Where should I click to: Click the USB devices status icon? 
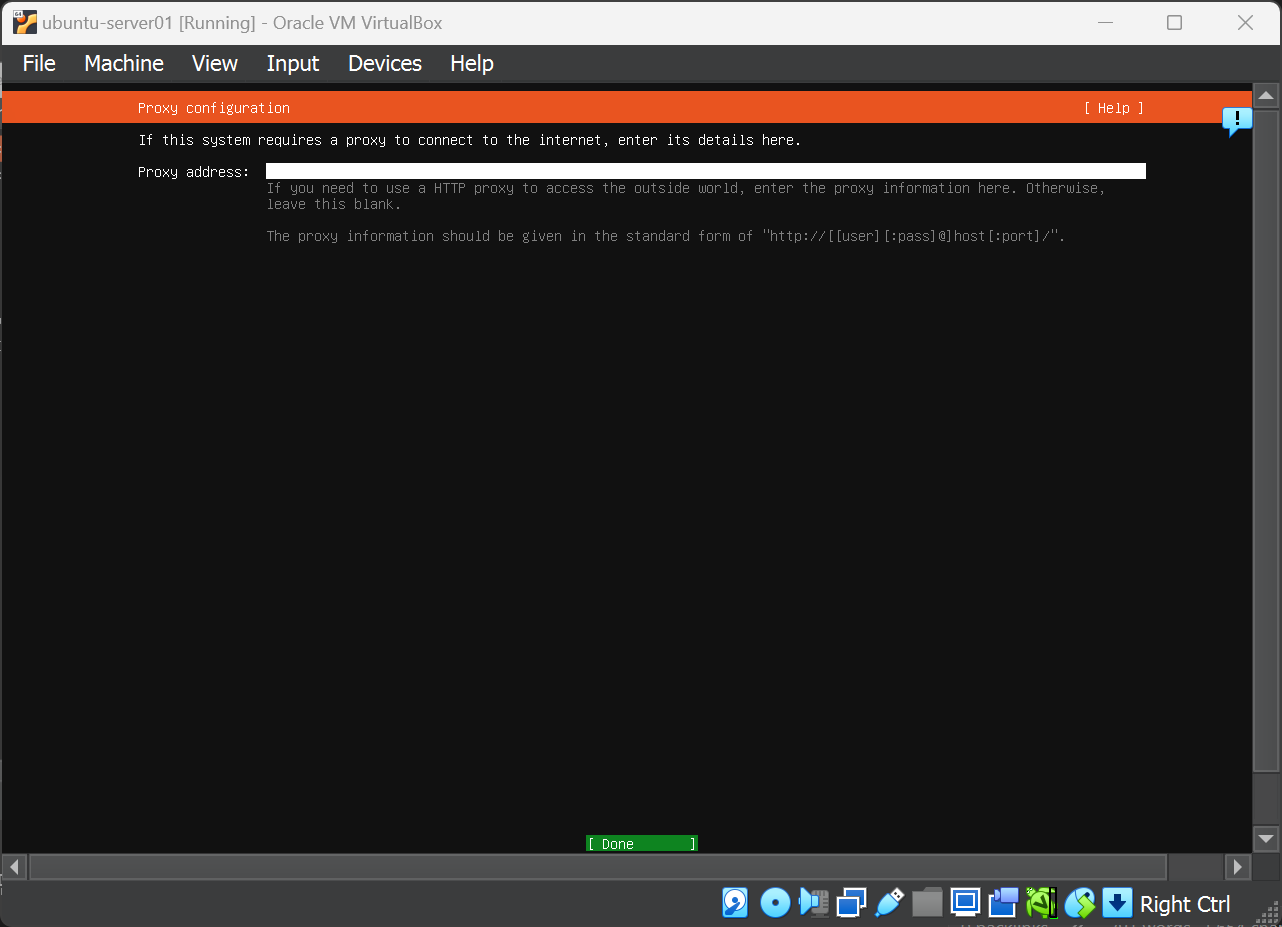[889, 903]
